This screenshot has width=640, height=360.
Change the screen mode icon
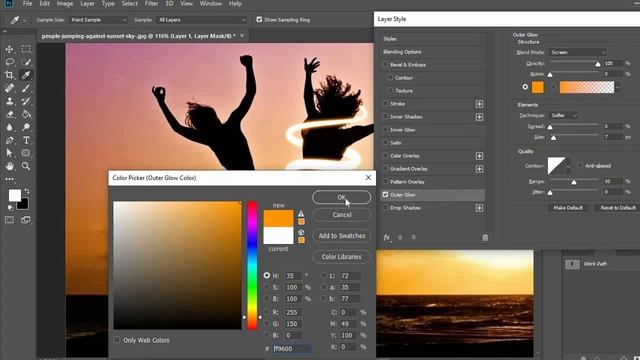click(x=26, y=220)
